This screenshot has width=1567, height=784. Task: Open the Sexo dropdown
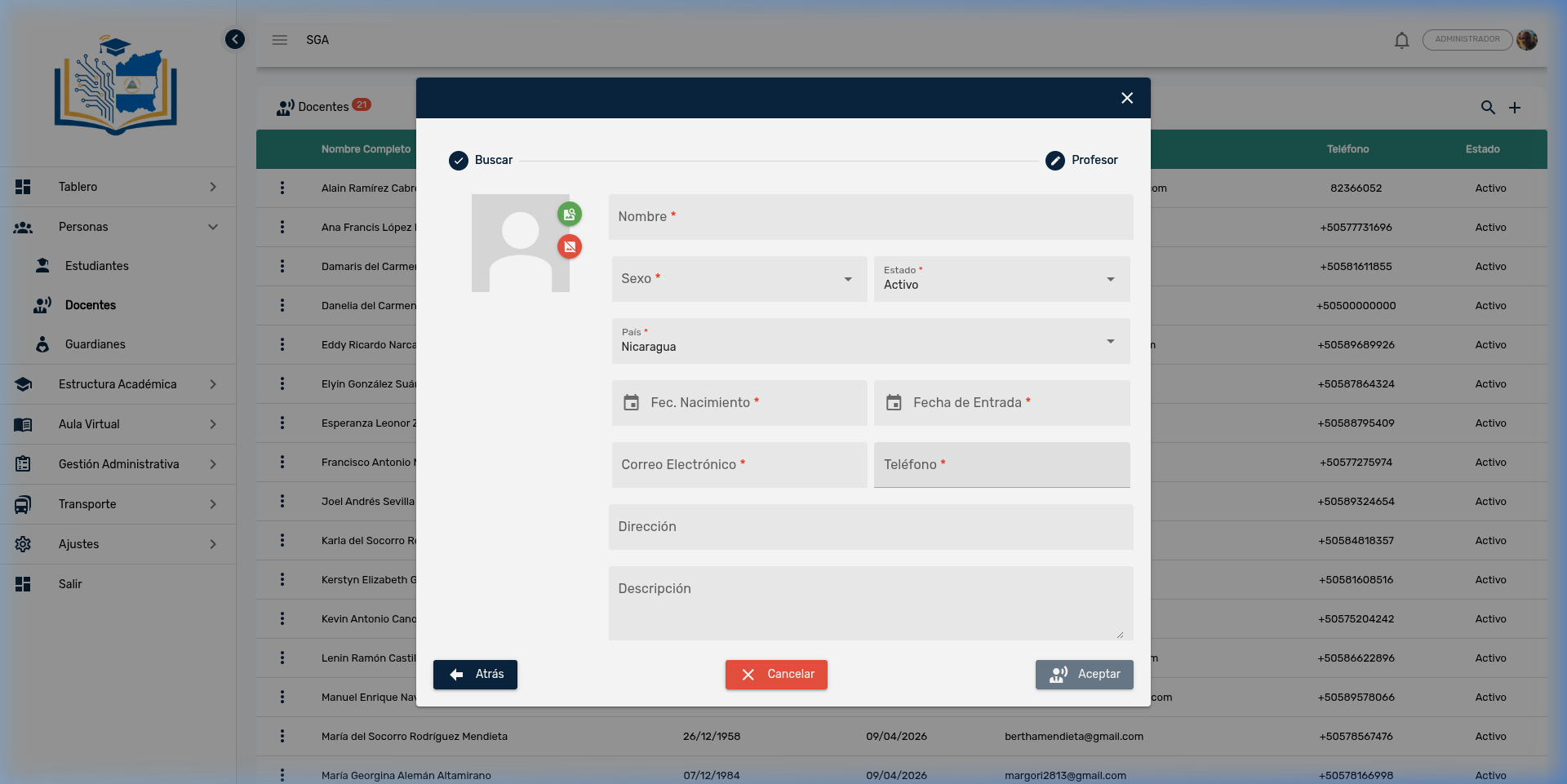tap(739, 279)
